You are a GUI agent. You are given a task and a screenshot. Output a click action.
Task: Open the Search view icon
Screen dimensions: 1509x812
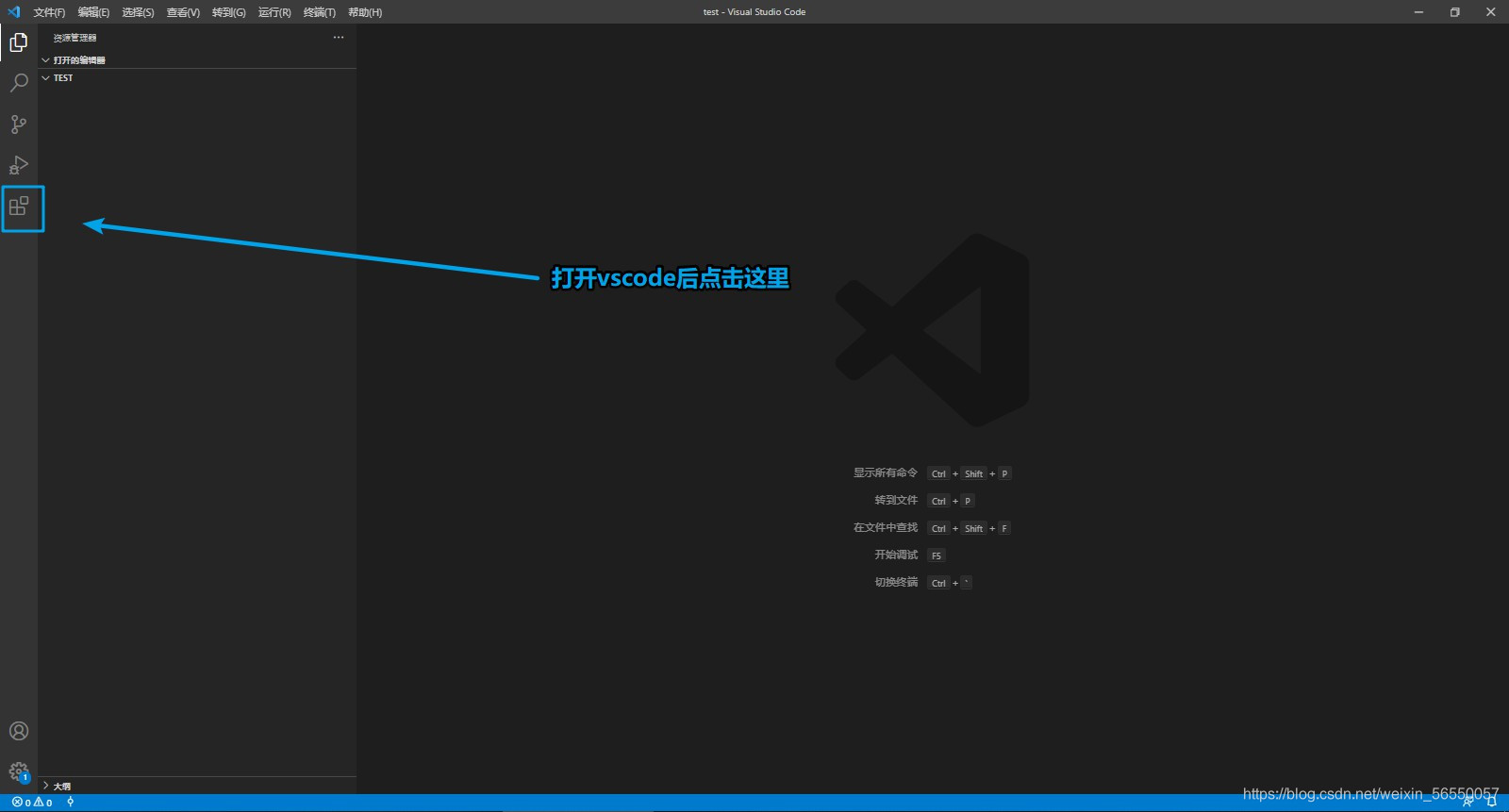(19, 83)
